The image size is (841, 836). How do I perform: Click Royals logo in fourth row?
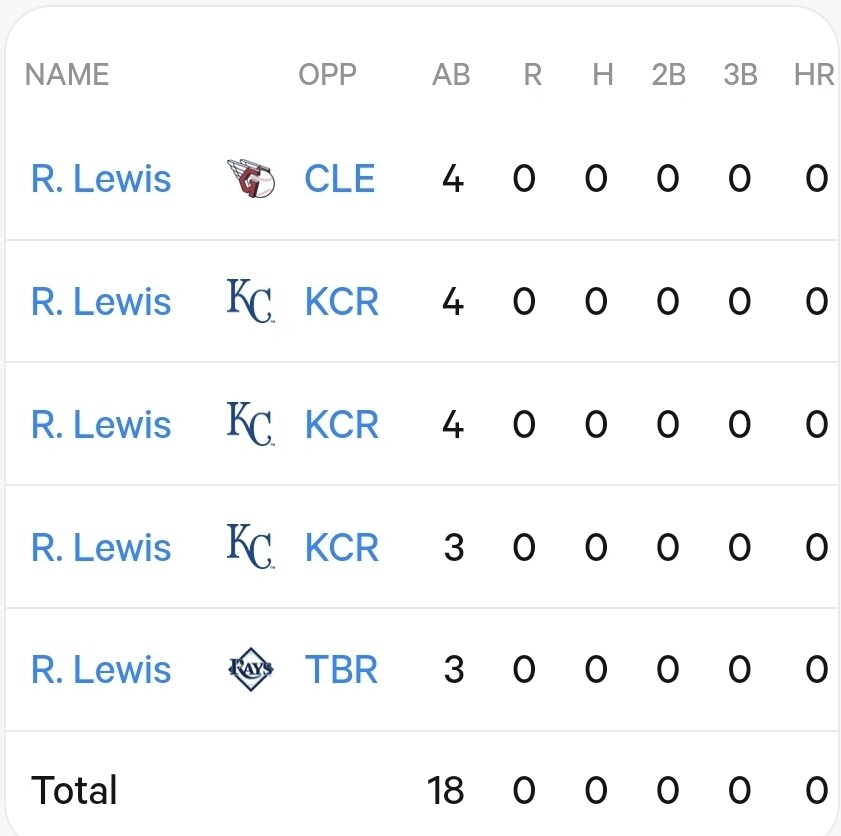point(250,547)
